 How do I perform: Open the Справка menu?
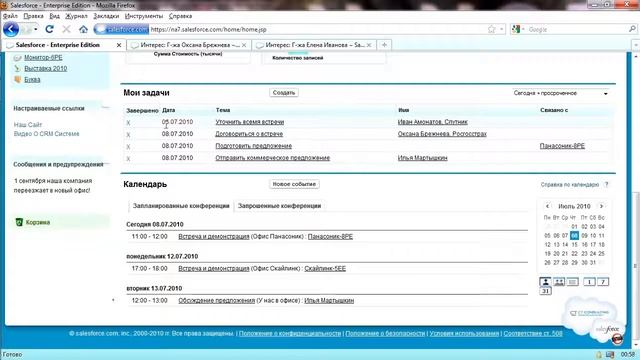(180, 16)
